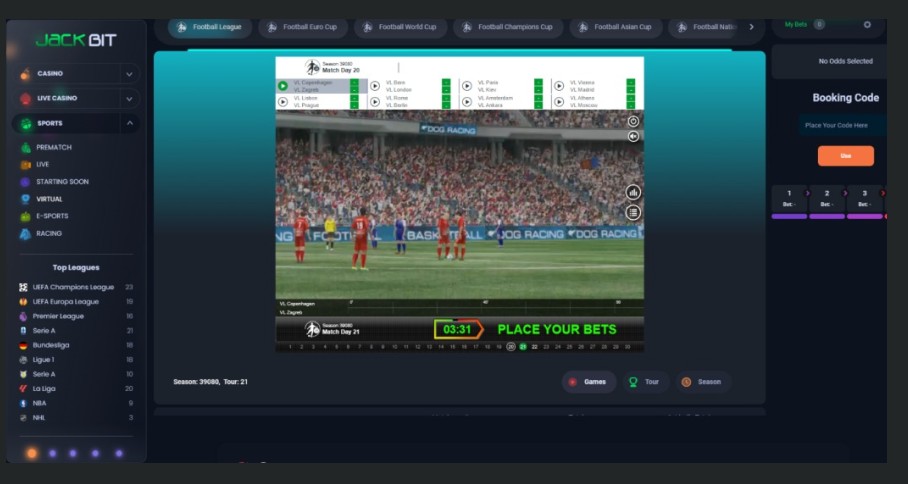
Task: Click the refresh icon on video
Action: coord(633,121)
